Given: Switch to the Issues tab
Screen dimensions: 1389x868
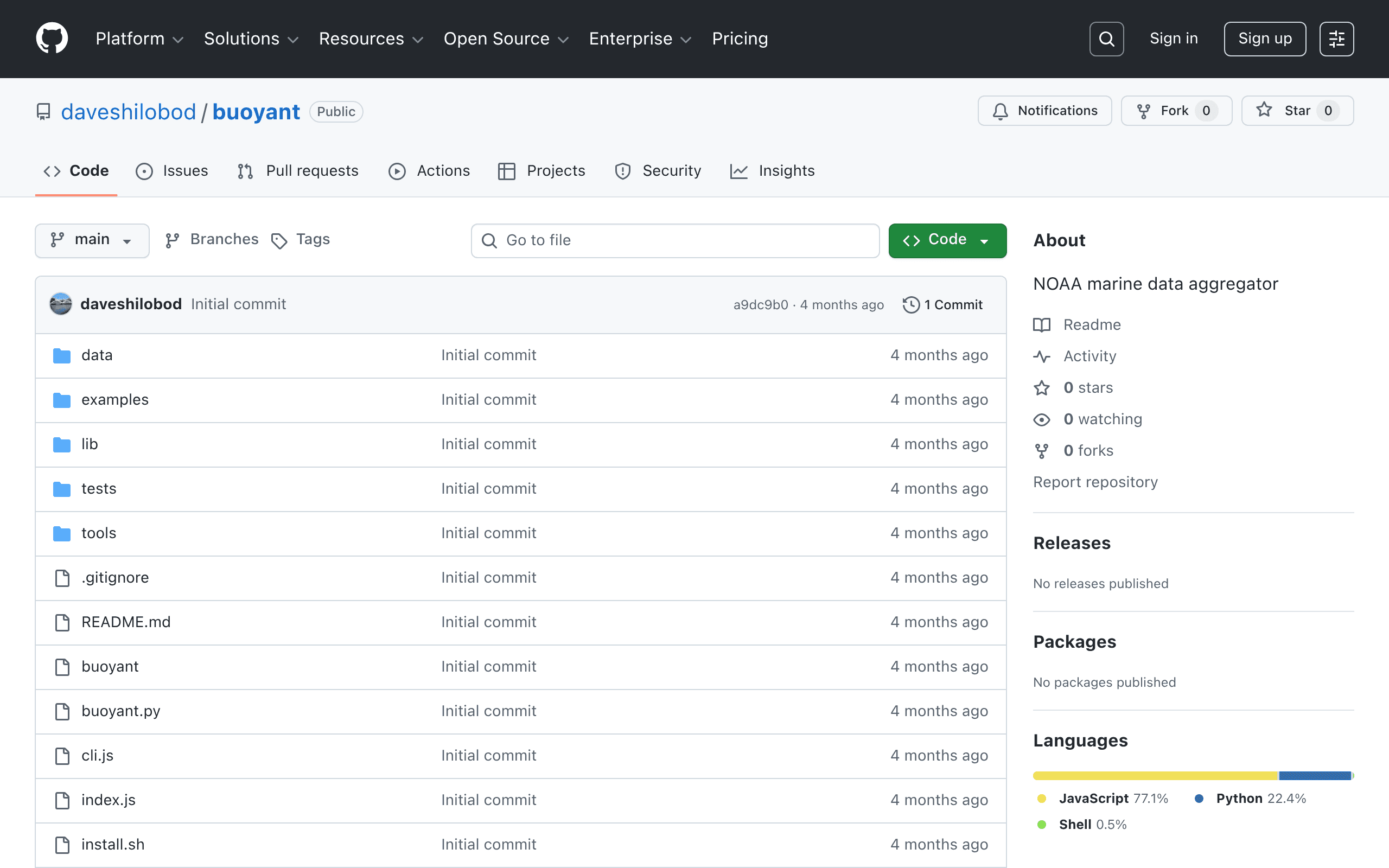Looking at the screenshot, I should (x=171, y=171).
